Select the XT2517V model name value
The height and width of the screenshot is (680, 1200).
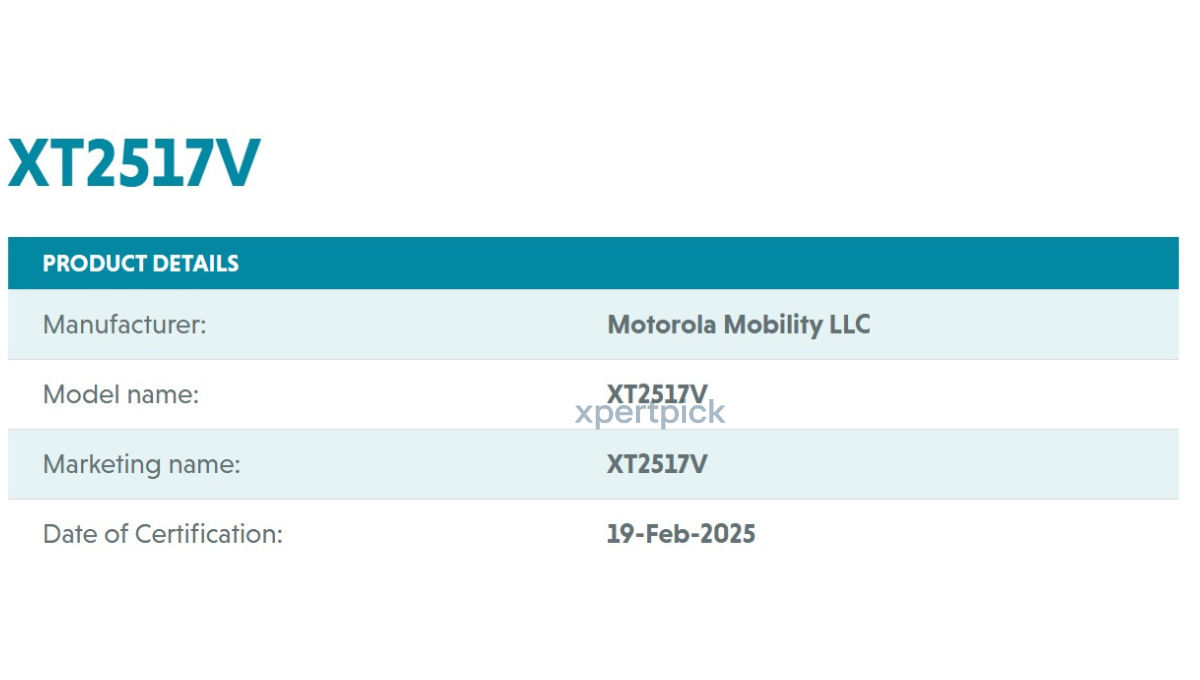point(657,394)
